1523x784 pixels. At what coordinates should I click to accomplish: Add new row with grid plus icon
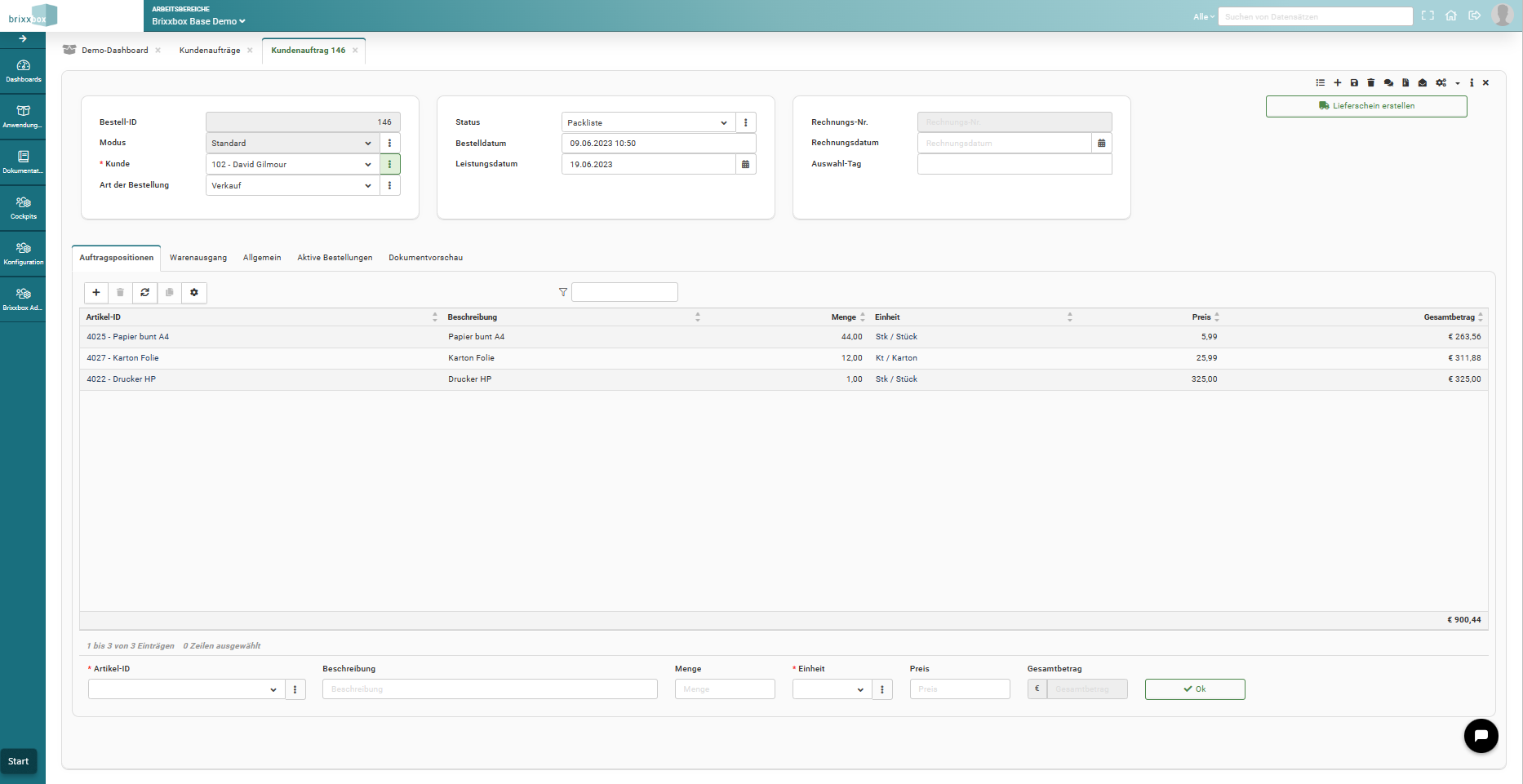point(96,293)
